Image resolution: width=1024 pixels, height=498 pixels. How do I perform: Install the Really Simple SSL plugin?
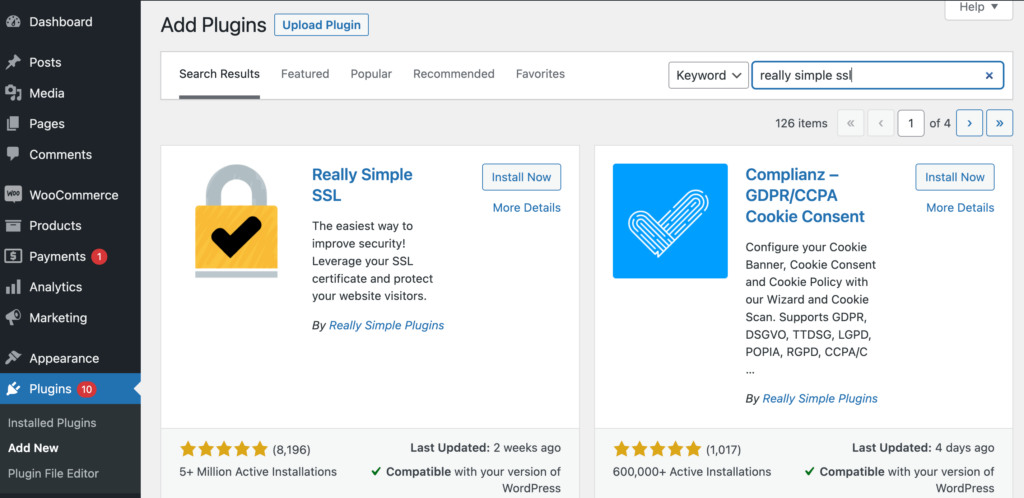pyautogui.click(x=521, y=177)
